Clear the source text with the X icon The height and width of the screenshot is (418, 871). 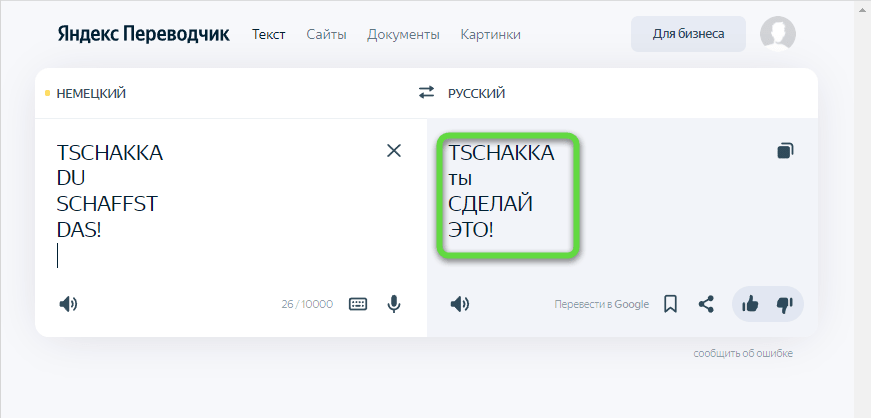pyautogui.click(x=394, y=151)
